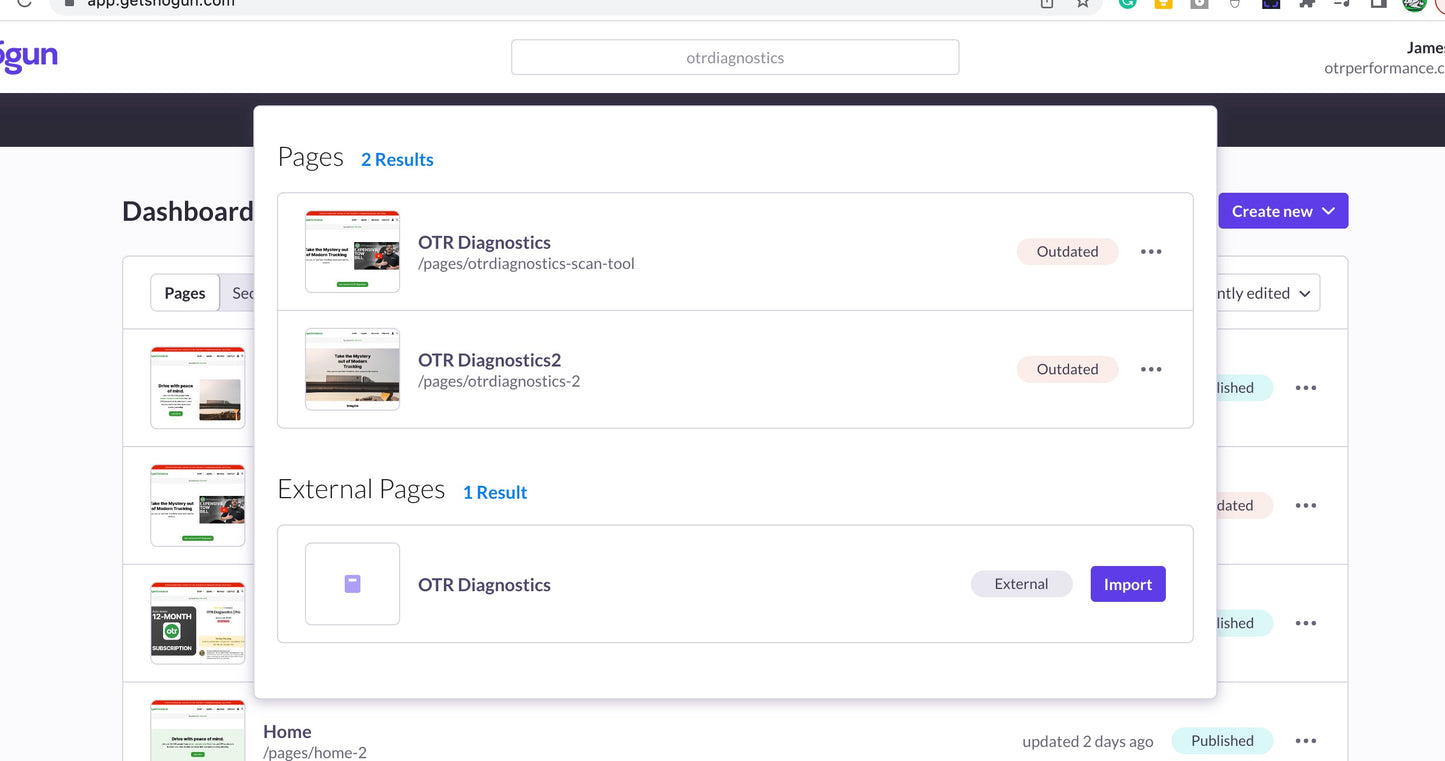Open OTR Diagnostics scan-tool page result
Viewport: 1445px width, 761px height.
[484, 243]
